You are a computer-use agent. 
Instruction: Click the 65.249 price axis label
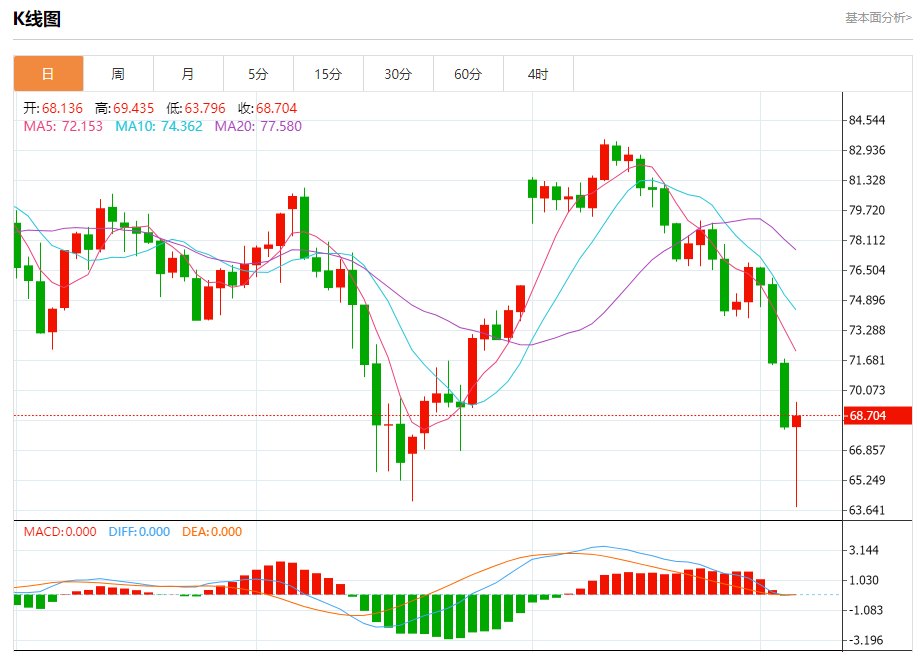click(867, 480)
